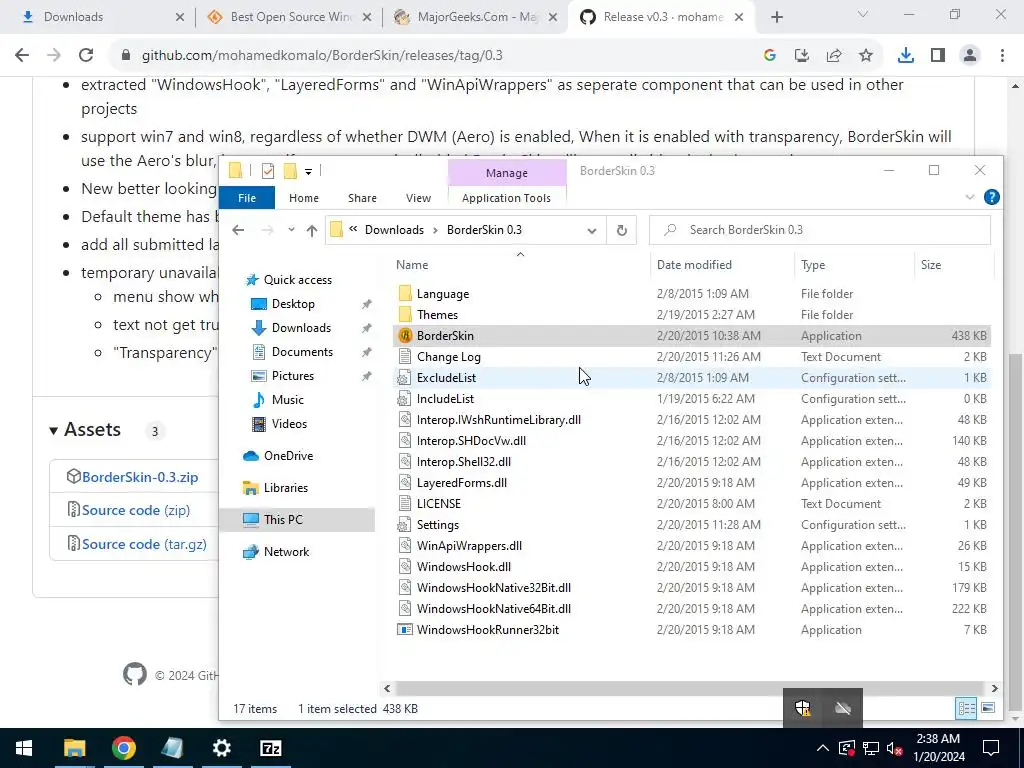Bookmark this page with the star icon
1024x768 pixels.
866,56
